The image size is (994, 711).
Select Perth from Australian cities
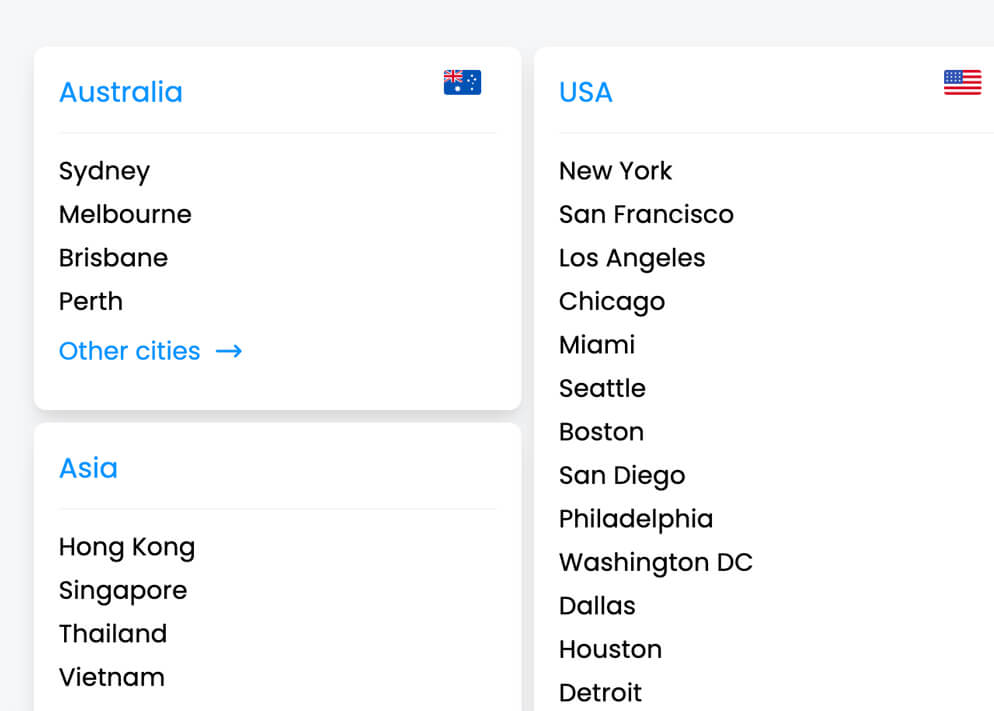[91, 301]
